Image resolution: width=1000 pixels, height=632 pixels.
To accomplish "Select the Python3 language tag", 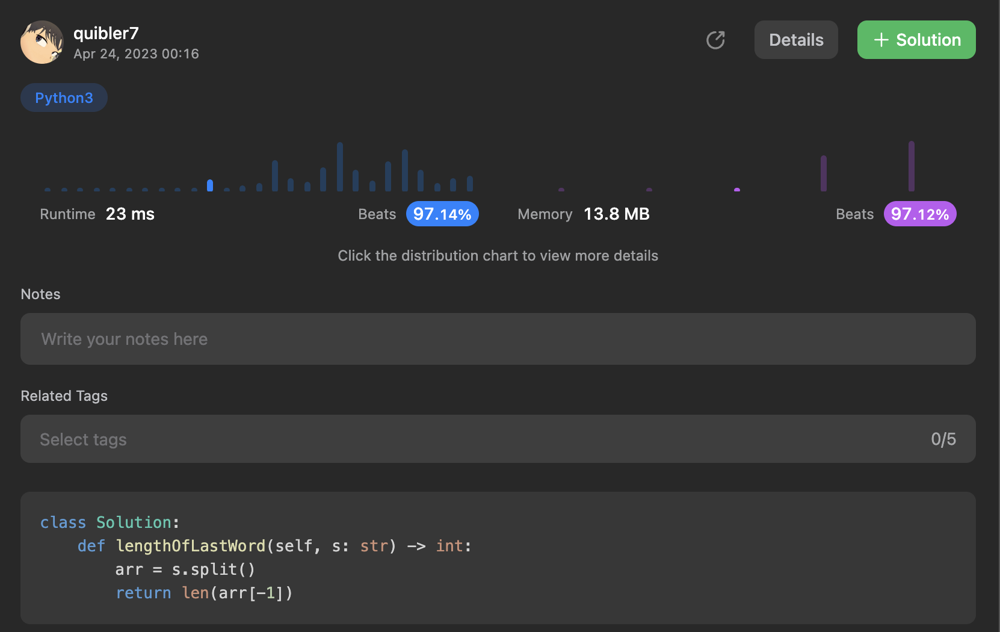I will pos(64,98).
